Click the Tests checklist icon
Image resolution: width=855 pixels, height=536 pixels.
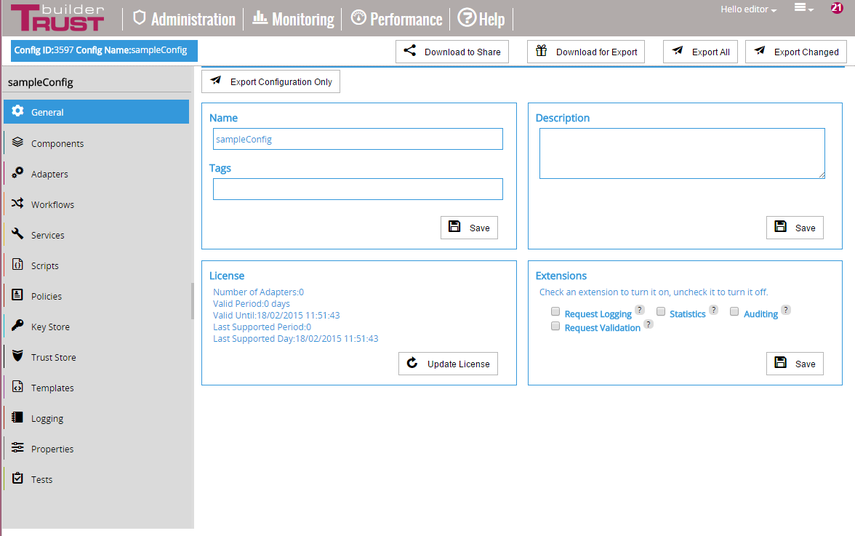(x=17, y=478)
